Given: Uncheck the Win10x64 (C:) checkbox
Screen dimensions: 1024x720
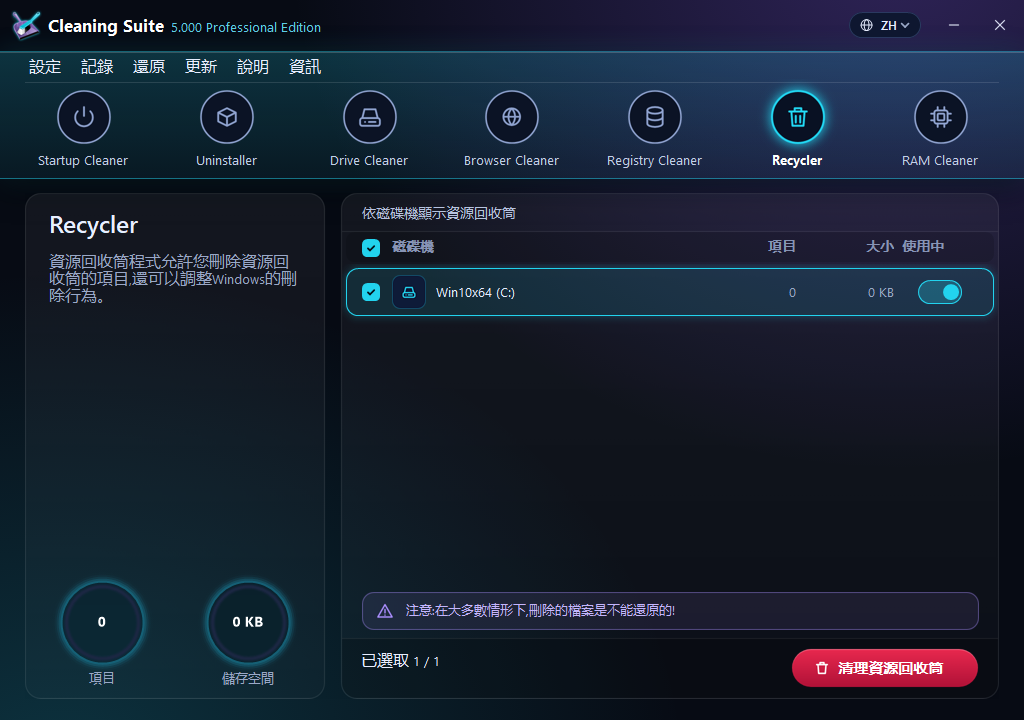Looking at the screenshot, I should click(x=371, y=292).
